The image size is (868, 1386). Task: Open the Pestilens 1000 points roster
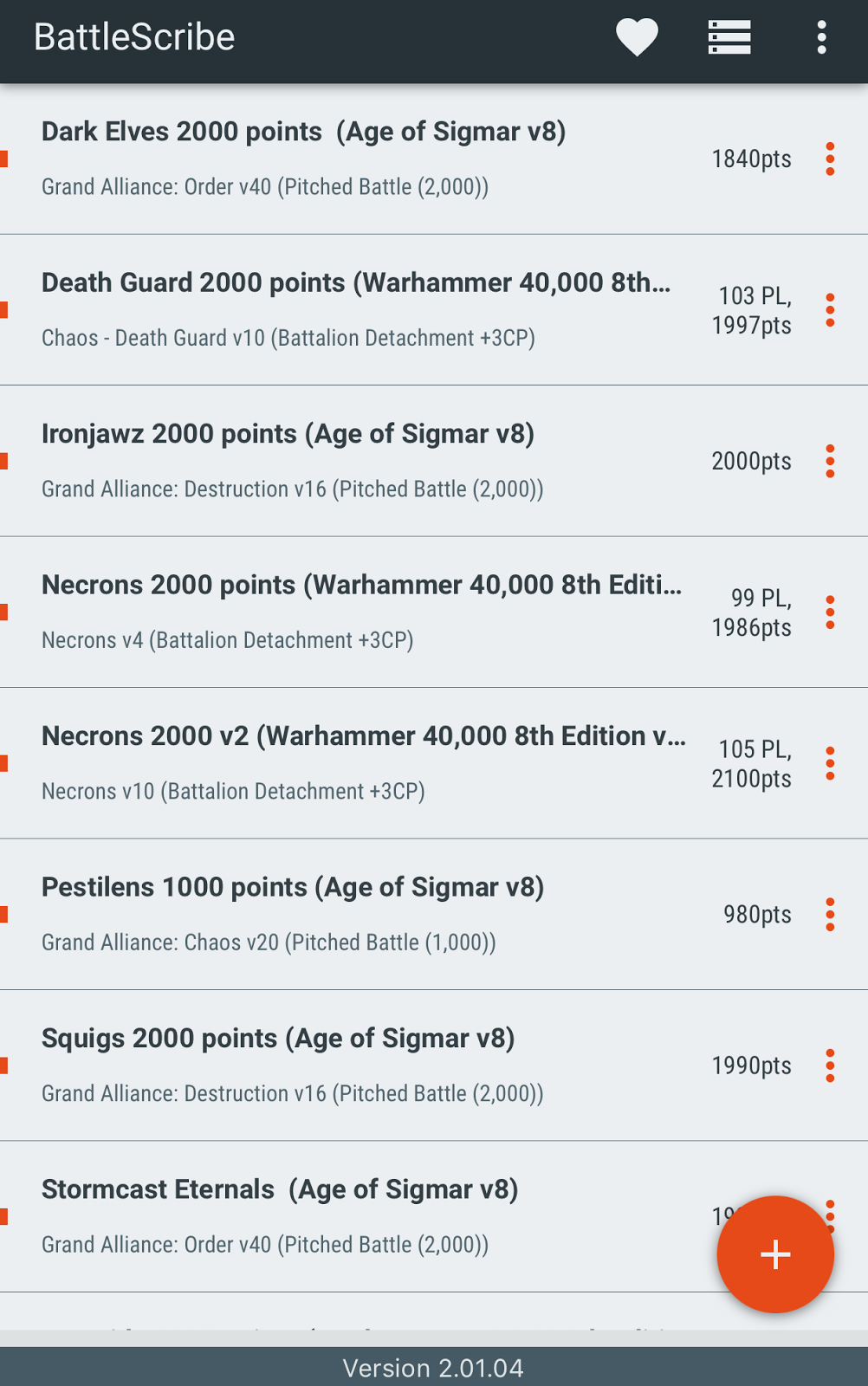(347, 914)
